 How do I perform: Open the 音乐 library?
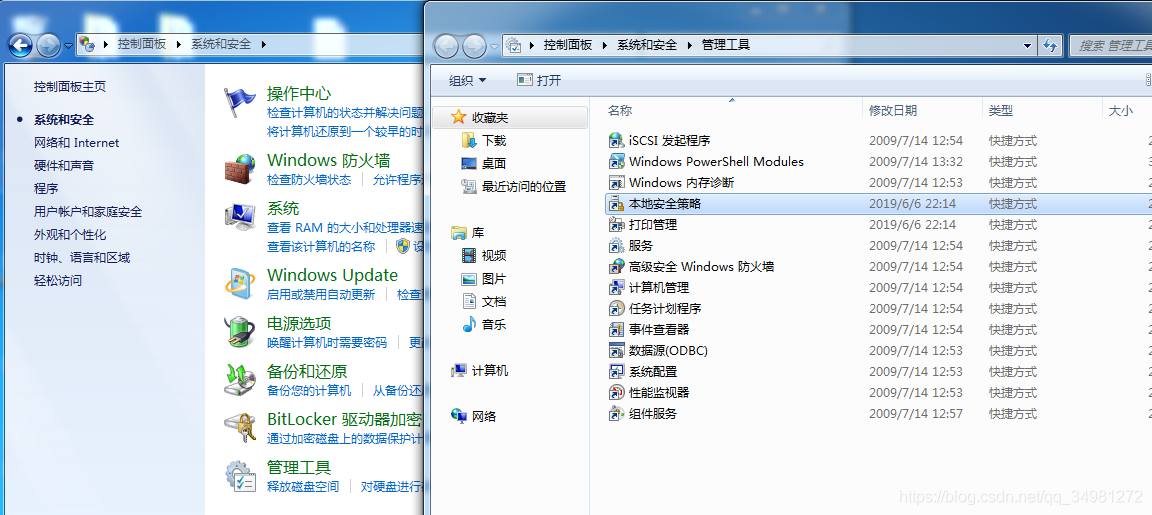point(494,325)
